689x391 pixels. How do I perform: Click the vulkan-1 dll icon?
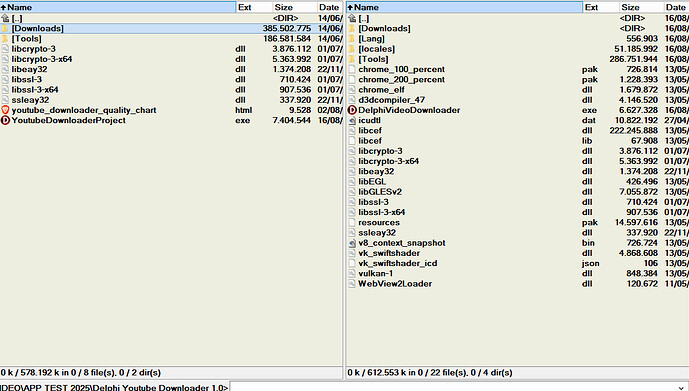[352, 274]
